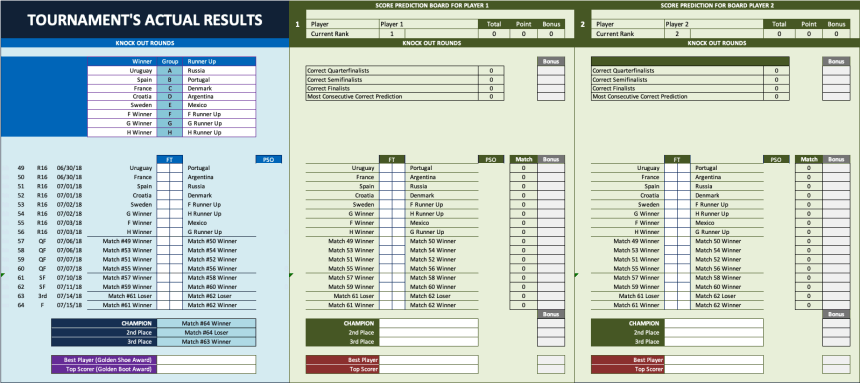Click Croatia's FT score cell on Player 2's board
The height and width of the screenshot is (383, 860).
point(671,195)
